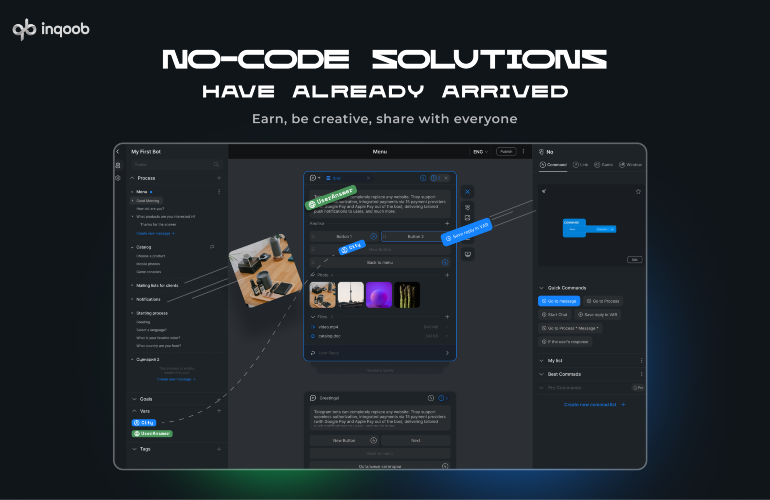Select Go to message quick command
The image size is (770, 500).
coord(559,301)
